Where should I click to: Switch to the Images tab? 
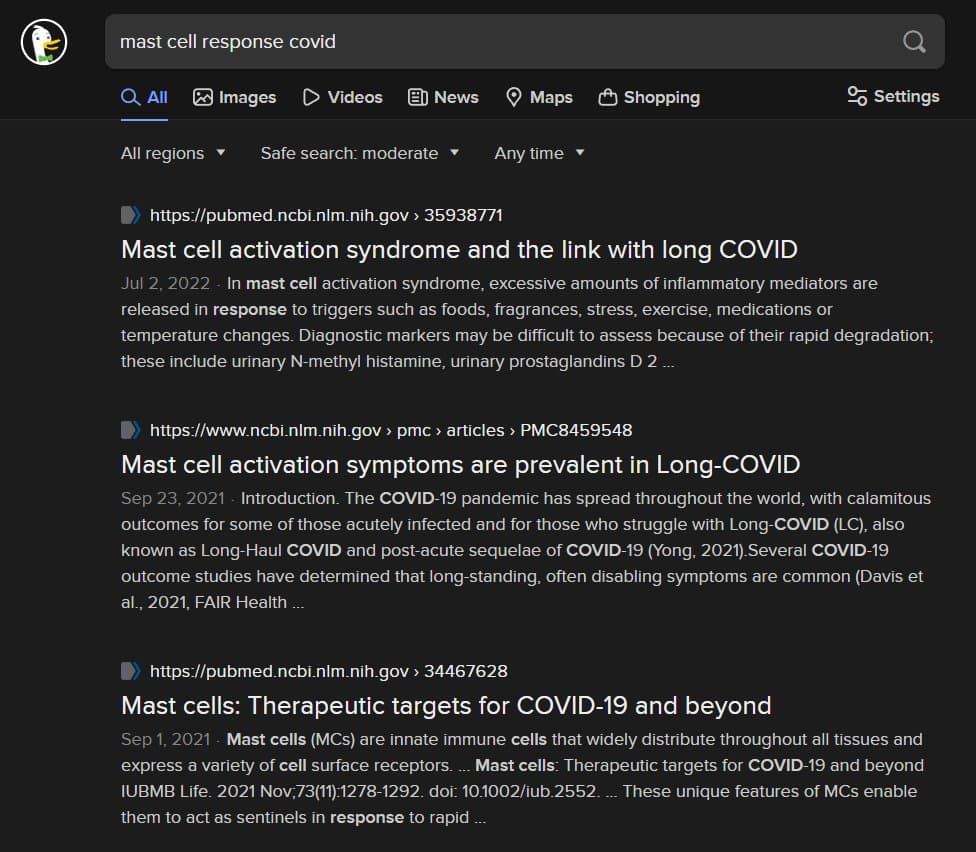pos(234,97)
